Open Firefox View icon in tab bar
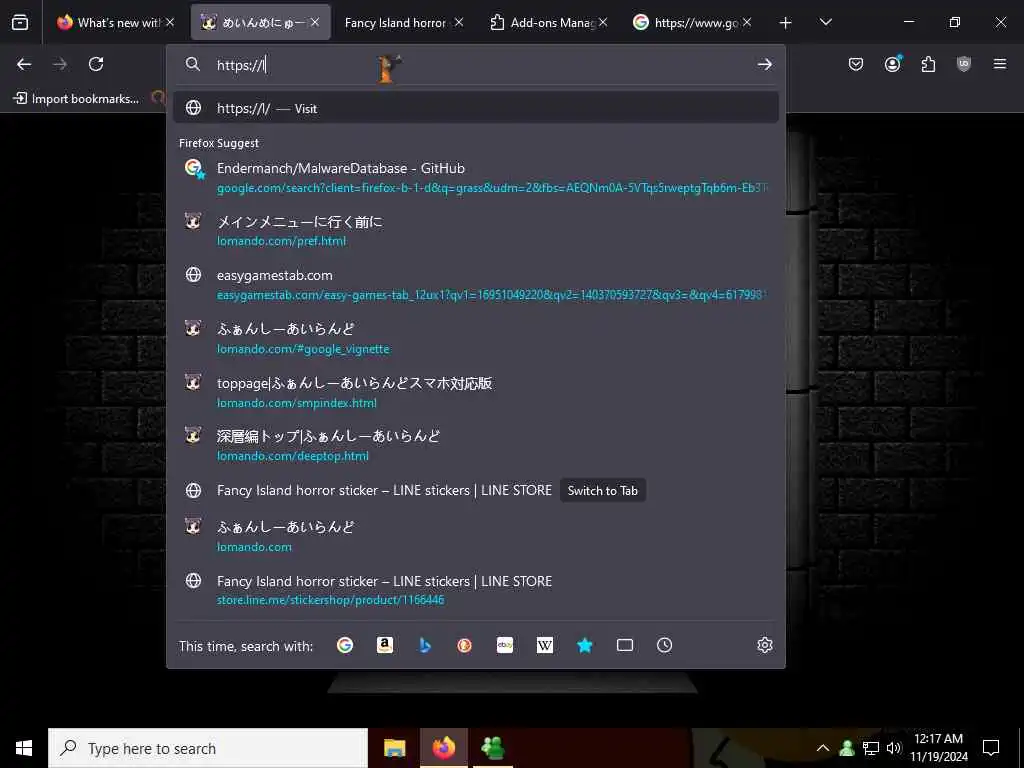Viewport: 1024px width, 768px height. pyautogui.click(x=20, y=23)
